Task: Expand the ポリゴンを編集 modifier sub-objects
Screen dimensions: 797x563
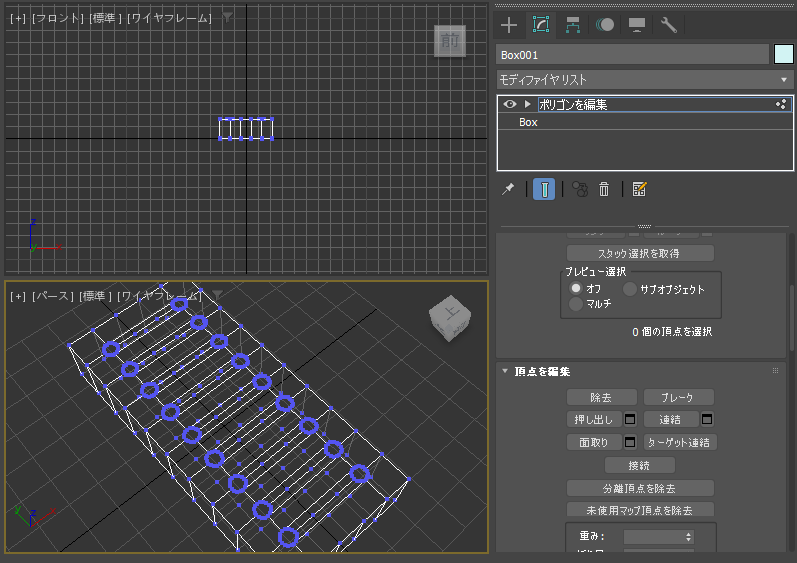Action: click(x=528, y=104)
